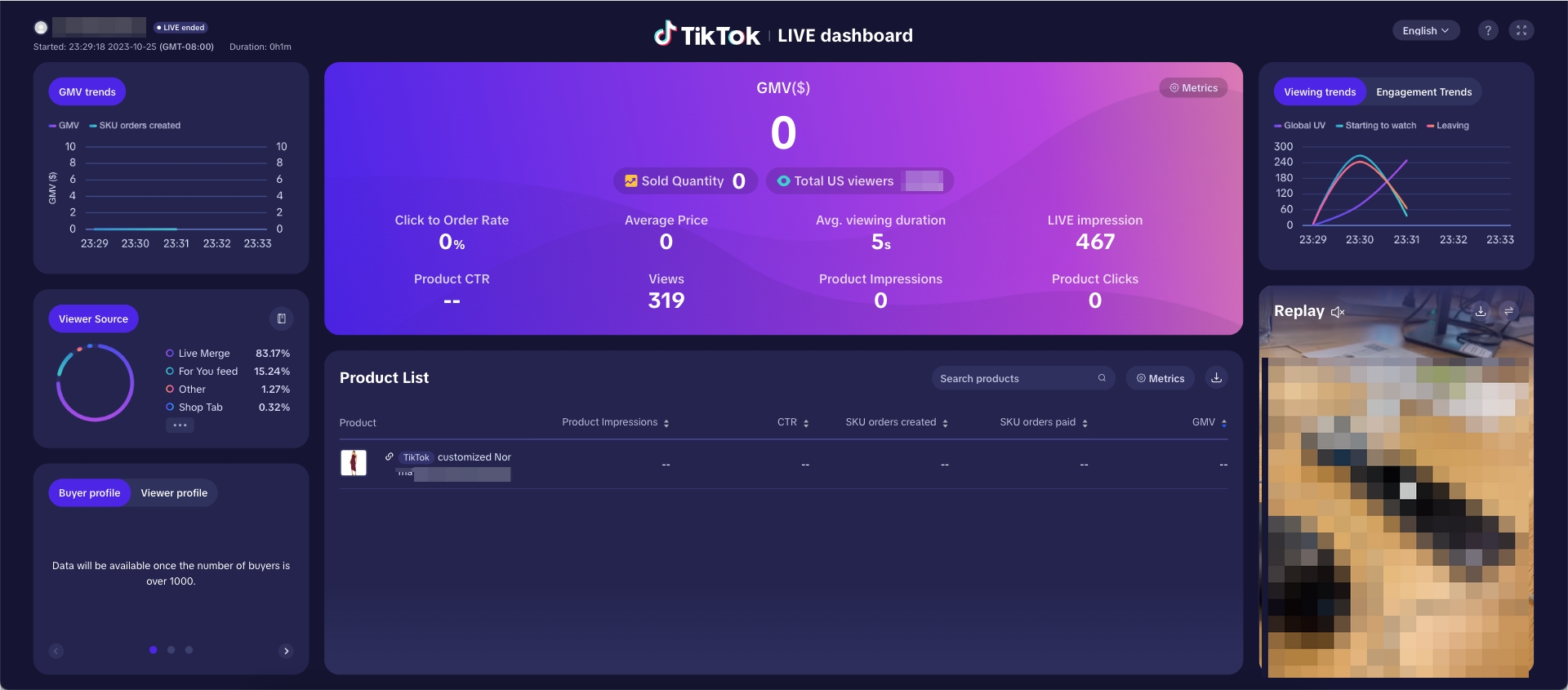This screenshot has width=1568, height=690.
Task: Select the Viewer Source tab
Action: coord(93,319)
